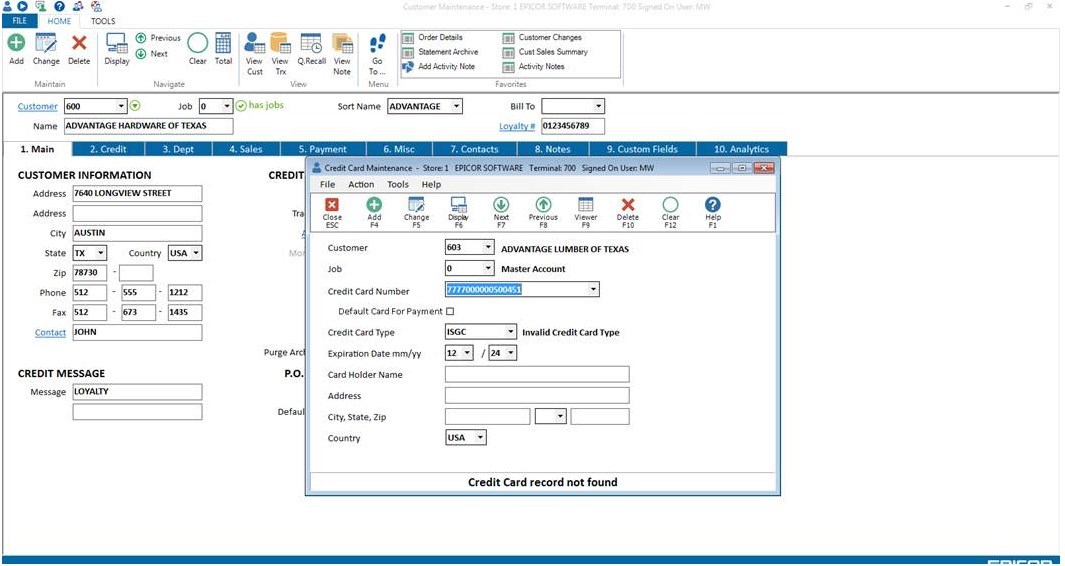The width and height of the screenshot is (1065, 566).
Task: Open the Credit Card Number dropdown list
Action: click(x=593, y=290)
